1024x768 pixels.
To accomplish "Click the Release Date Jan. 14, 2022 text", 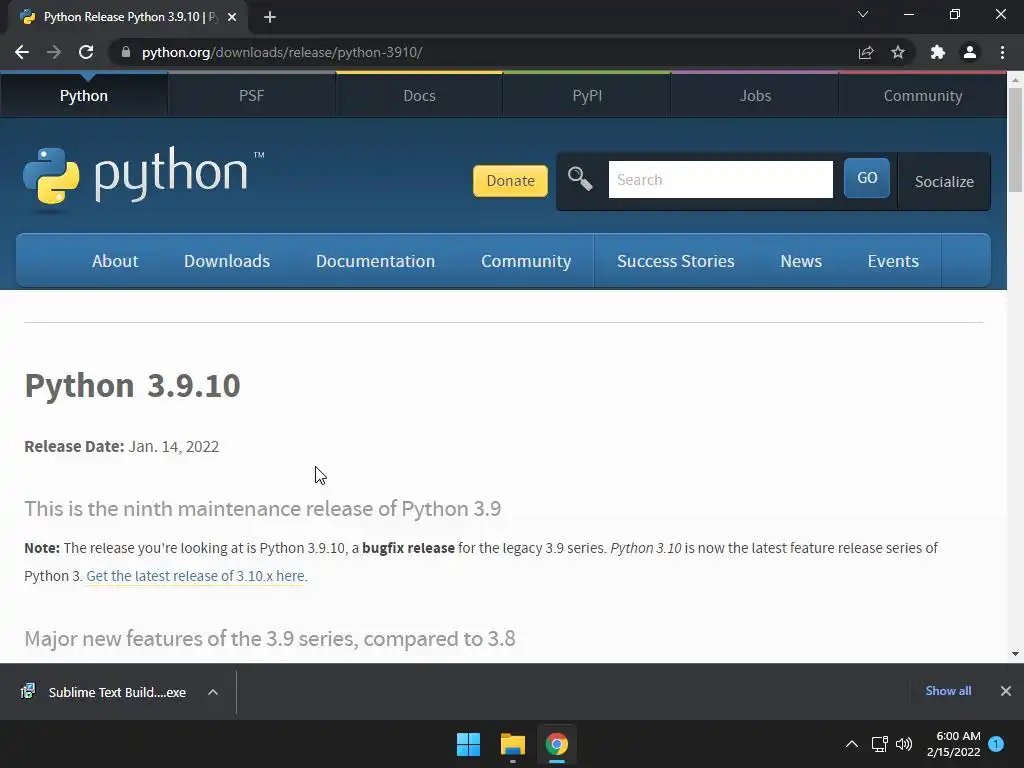I will (121, 447).
